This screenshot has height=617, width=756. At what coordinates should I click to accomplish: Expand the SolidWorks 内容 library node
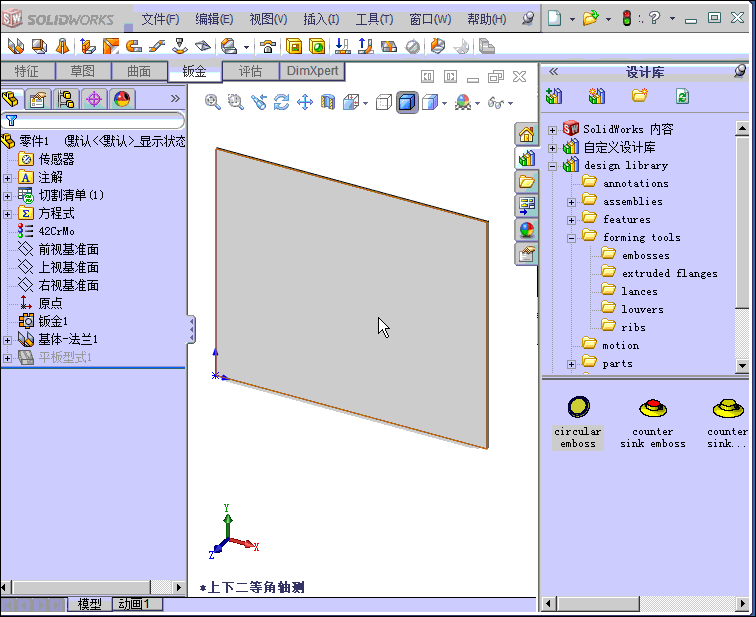click(x=553, y=130)
